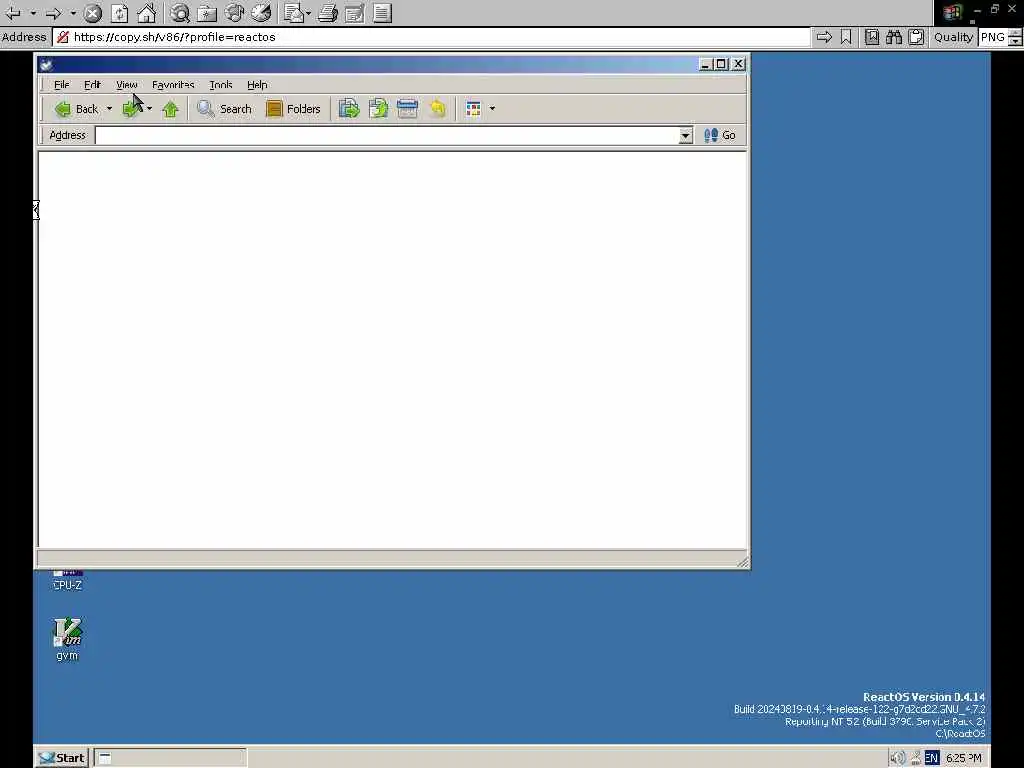Screen dimensions: 1024x768
Task: Open the File menu in ReactOS Explorer
Action: click(61, 84)
